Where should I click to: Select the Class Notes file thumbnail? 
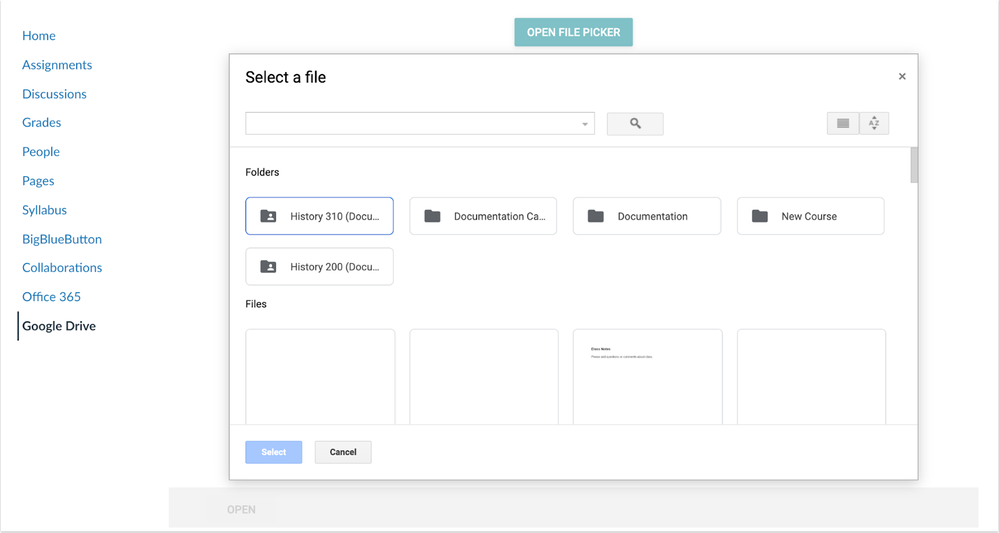pyautogui.click(x=647, y=376)
